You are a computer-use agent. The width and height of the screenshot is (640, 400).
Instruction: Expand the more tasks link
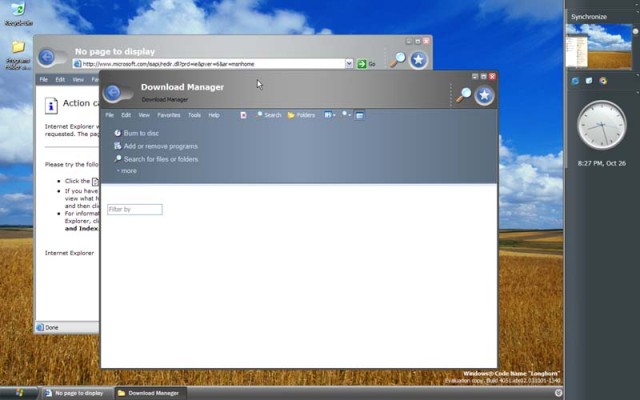point(127,171)
